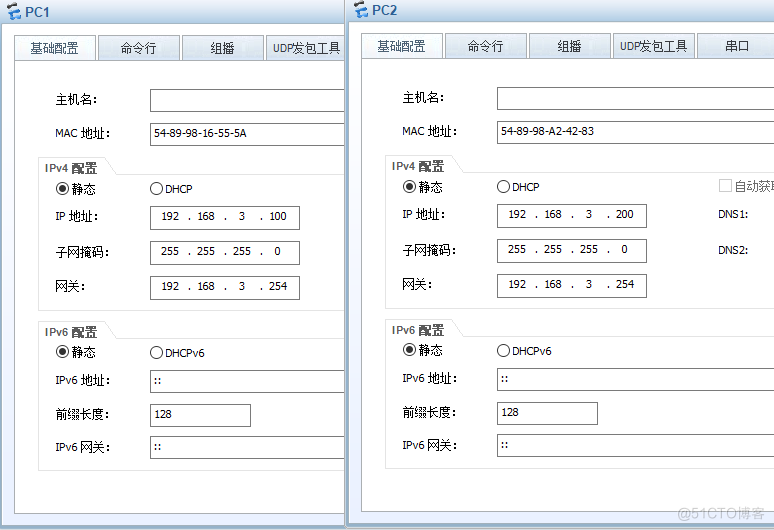
Task: Select IPv4 静态 radio in PC2
Action: point(409,187)
